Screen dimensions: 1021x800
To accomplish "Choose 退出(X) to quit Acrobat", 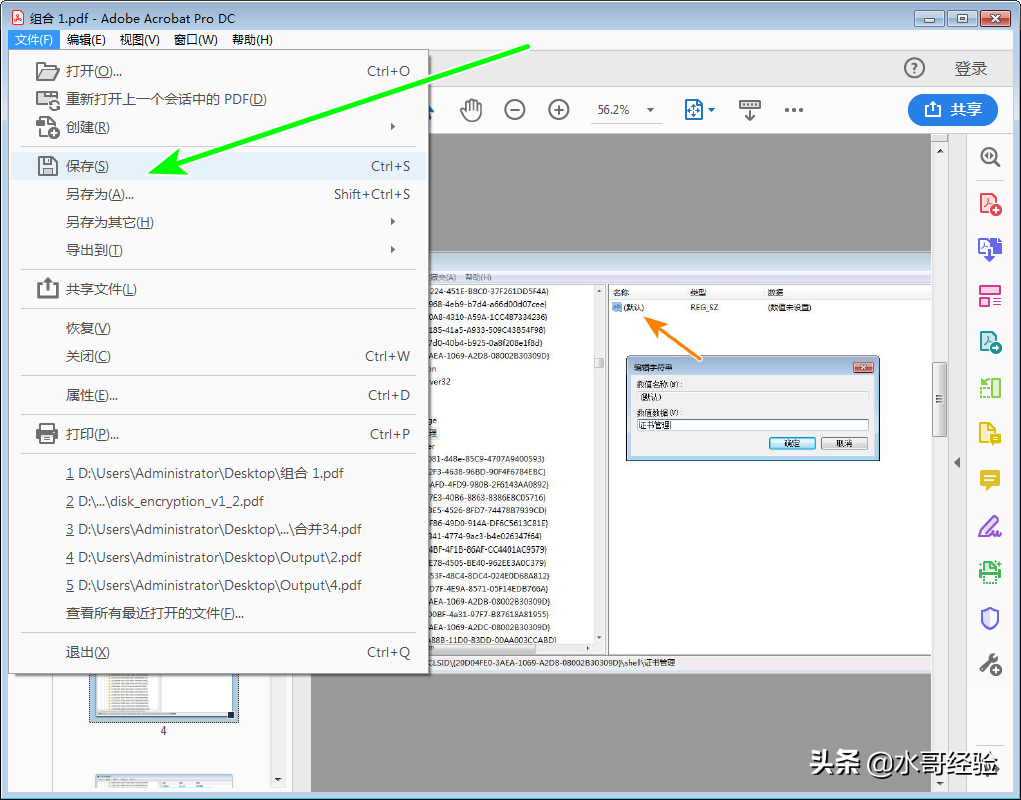I will coord(219,652).
